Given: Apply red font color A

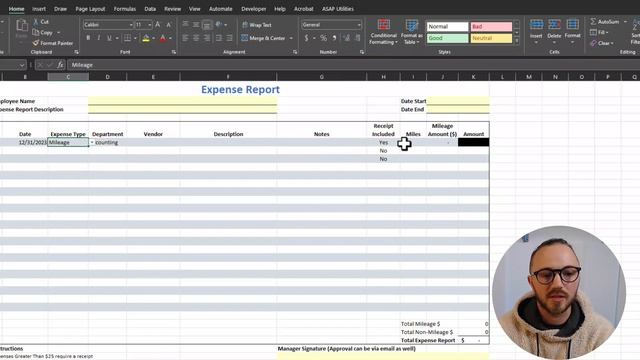Looking at the screenshot, I should coord(163,38).
